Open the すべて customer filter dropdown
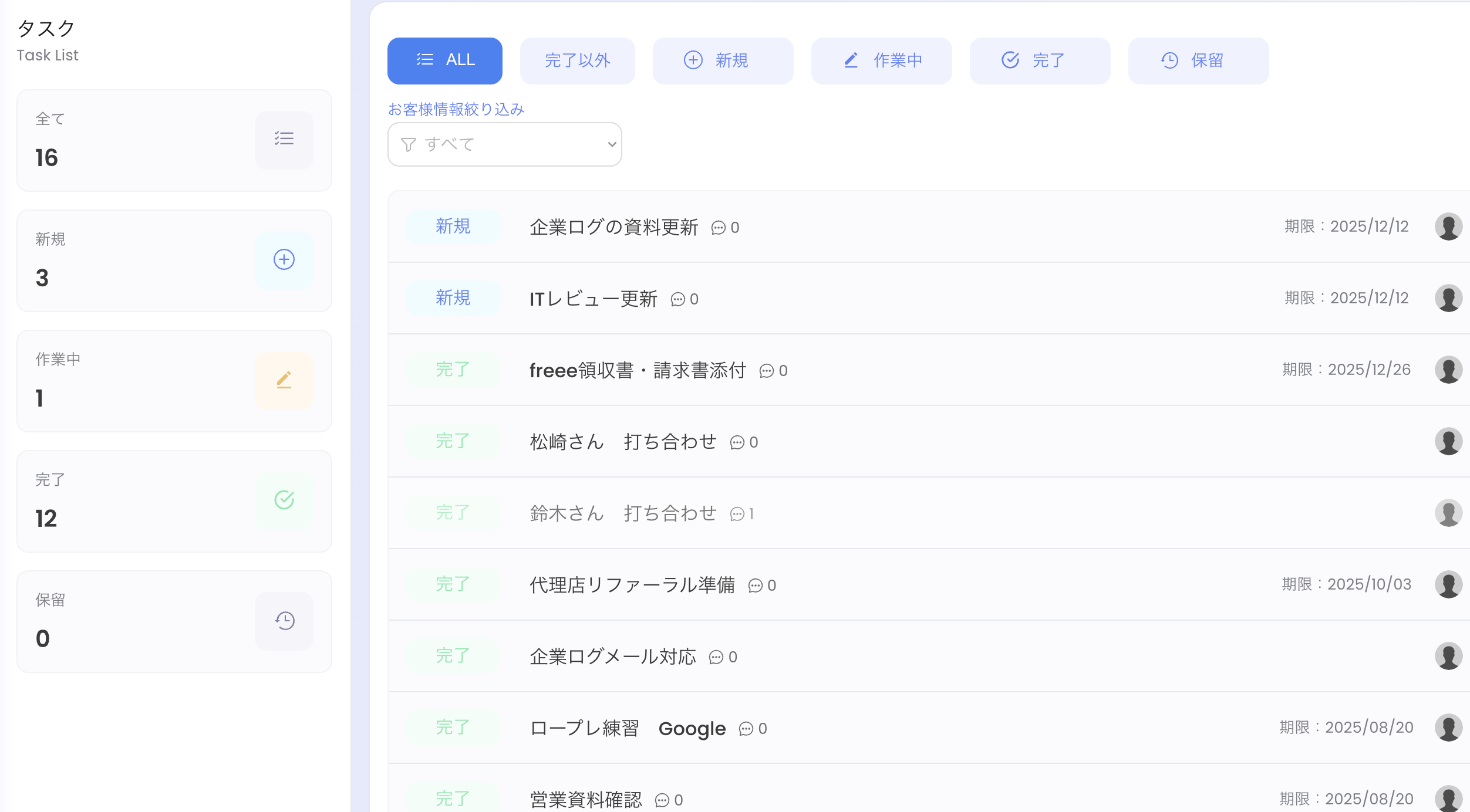The image size is (1470, 812). (x=504, y=144)
